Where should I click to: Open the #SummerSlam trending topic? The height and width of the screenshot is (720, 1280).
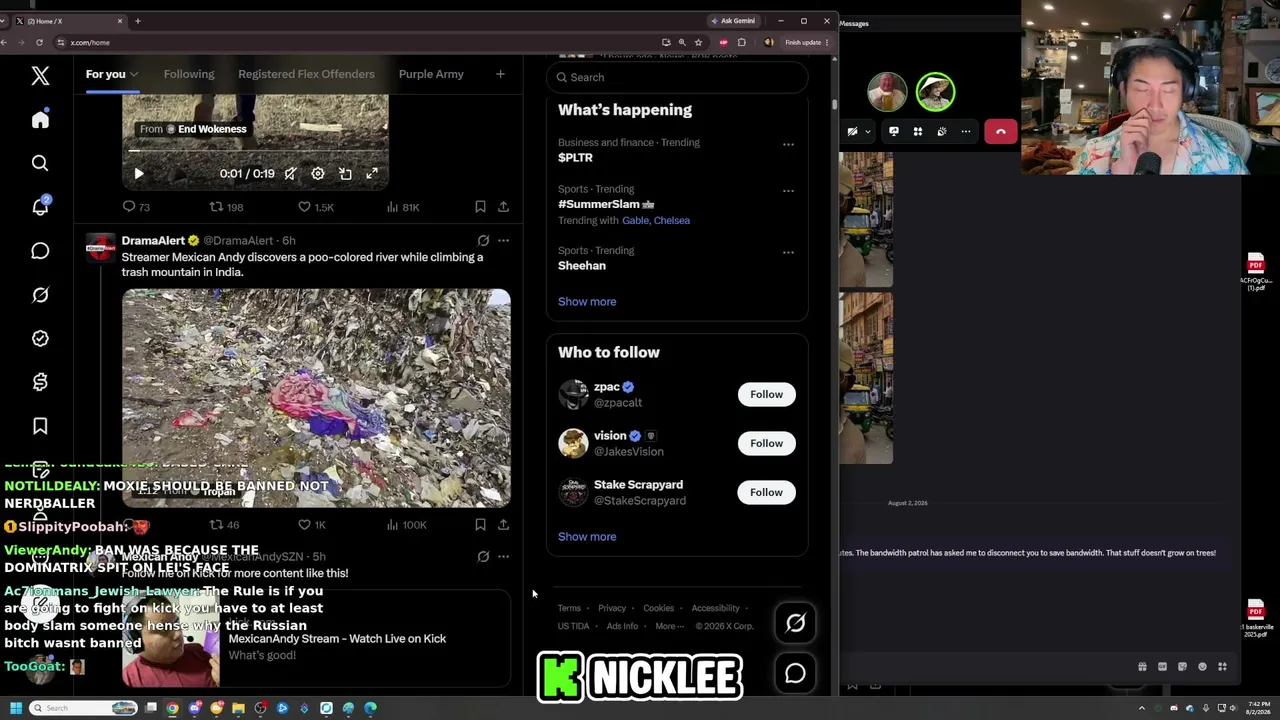605,204
